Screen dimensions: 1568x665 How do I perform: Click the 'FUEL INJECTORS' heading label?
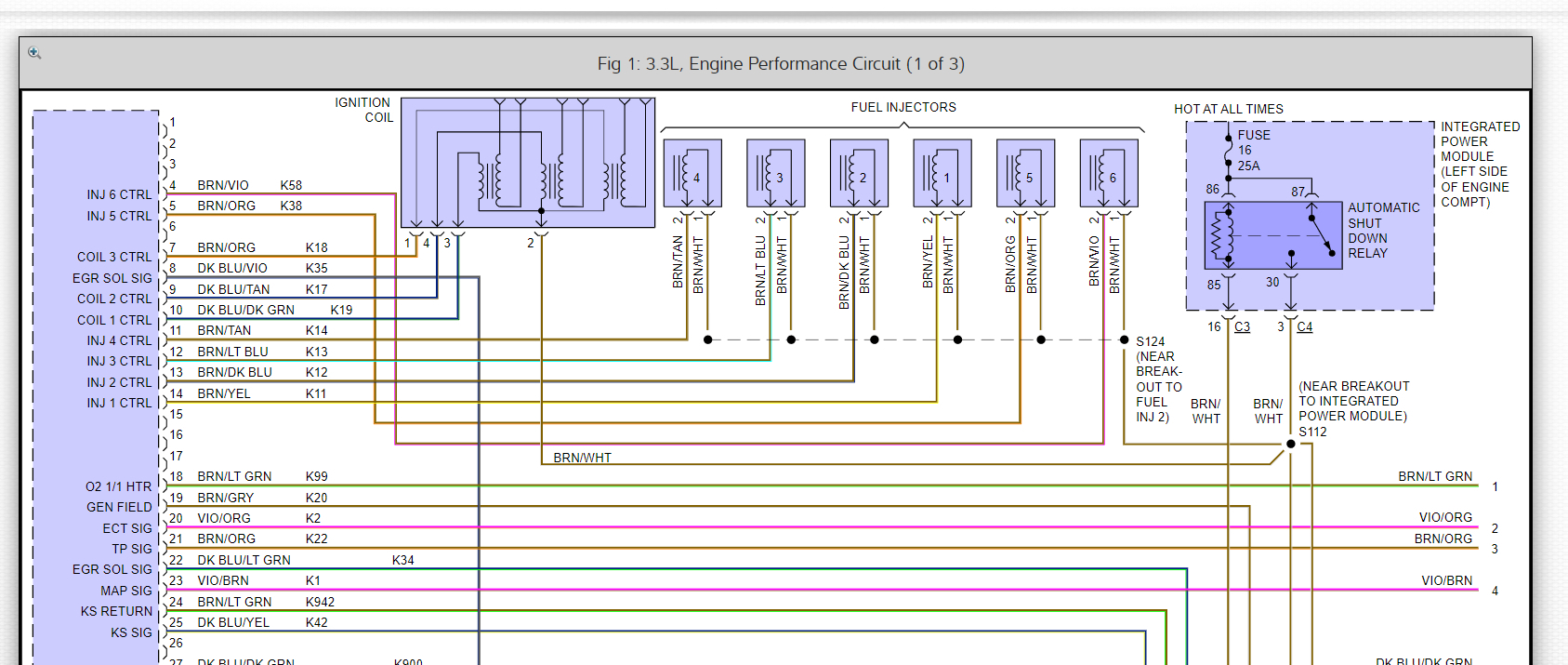tap(903, 108)
